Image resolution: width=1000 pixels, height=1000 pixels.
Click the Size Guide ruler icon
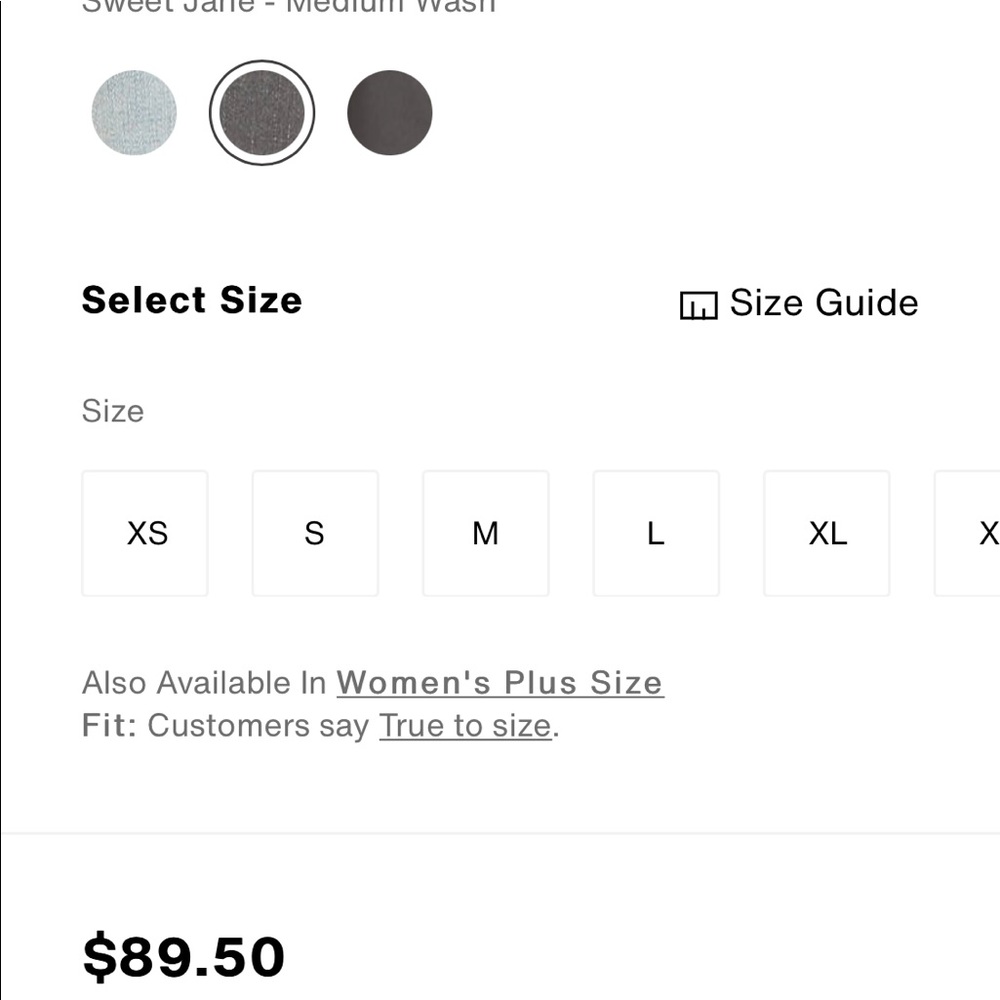pyautogui.click(x=698, y=305)
